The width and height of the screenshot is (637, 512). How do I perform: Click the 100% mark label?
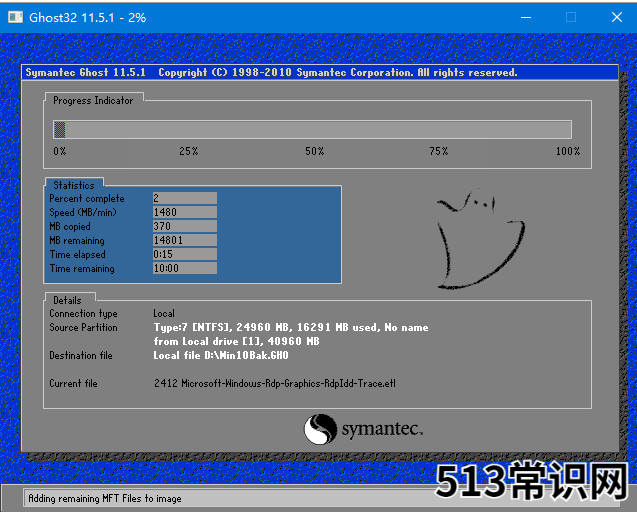click(x=568, y=151)
